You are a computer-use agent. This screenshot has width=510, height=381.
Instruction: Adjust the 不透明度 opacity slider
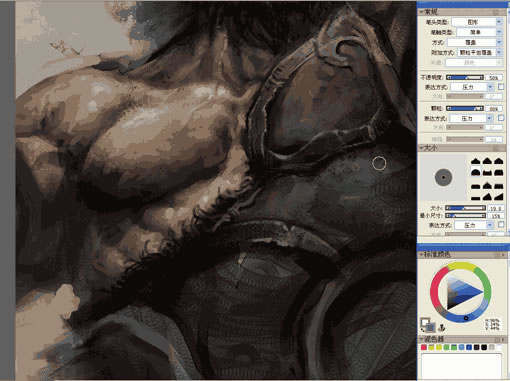465,77
